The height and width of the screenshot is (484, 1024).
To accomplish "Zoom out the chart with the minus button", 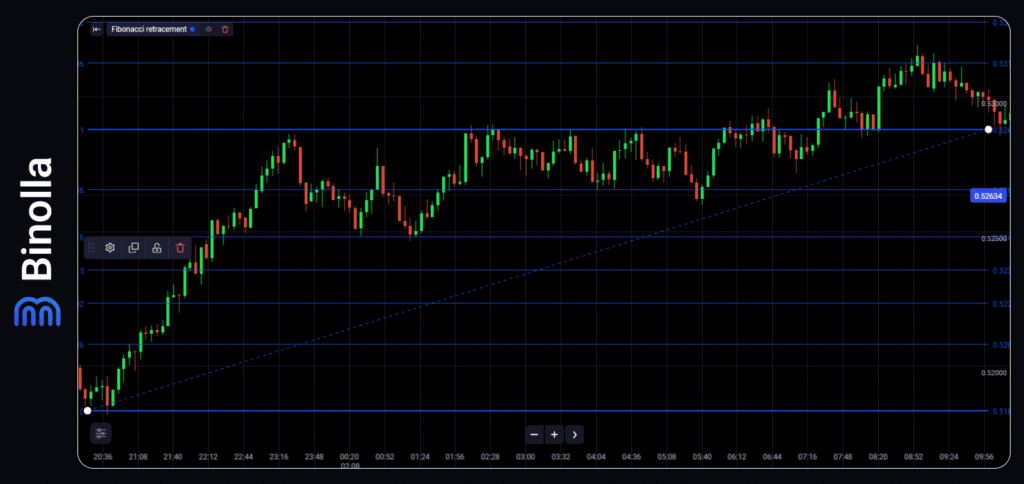I will click(x=534, y=434).
